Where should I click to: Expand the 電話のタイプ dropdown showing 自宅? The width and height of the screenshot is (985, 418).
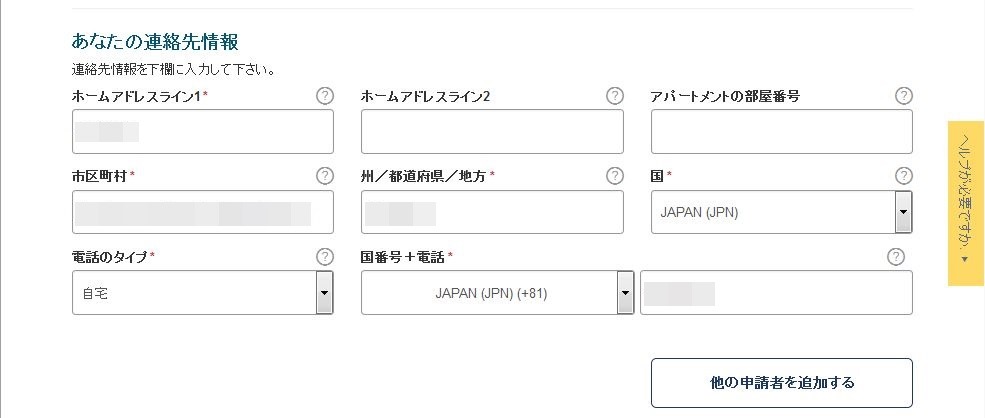[x=203, y=292]
